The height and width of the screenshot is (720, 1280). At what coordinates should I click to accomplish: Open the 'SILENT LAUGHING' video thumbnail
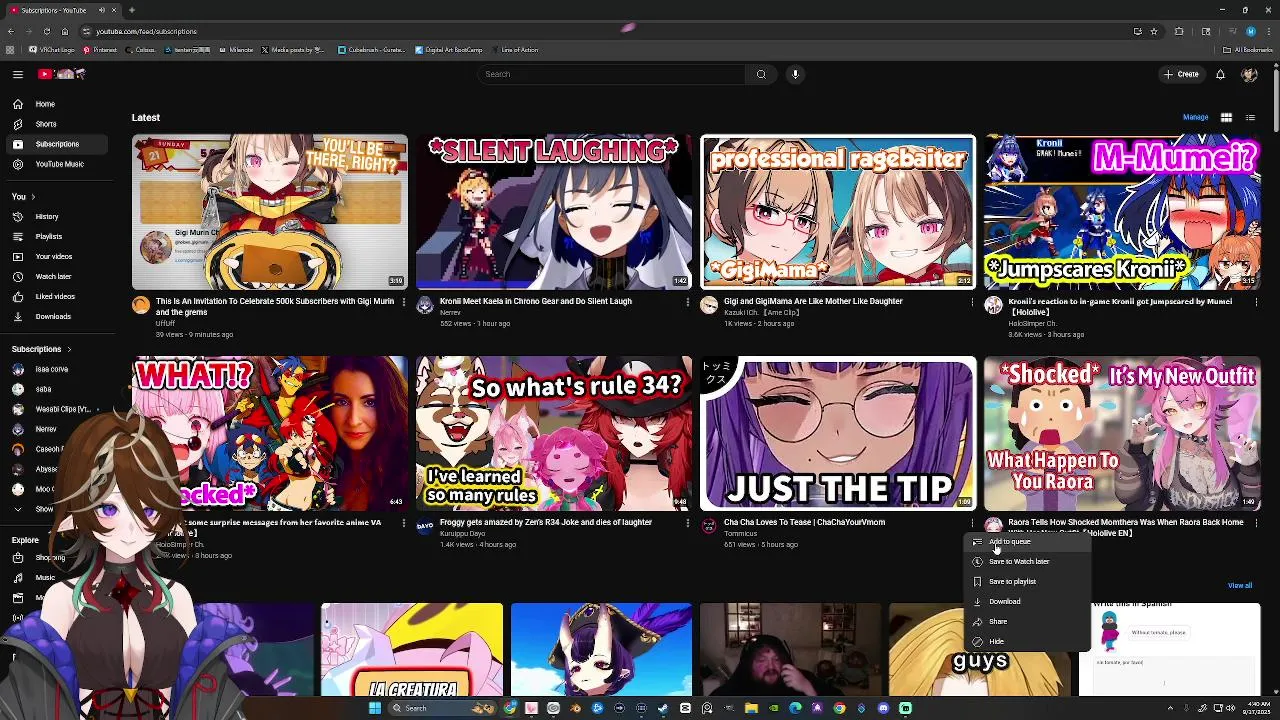(554, 212)
